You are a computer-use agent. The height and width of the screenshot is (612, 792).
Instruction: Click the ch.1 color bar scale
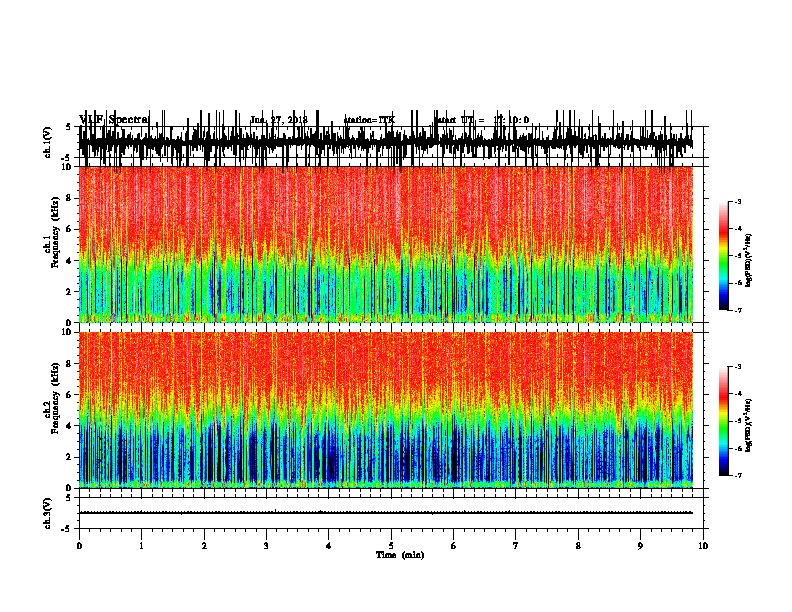click(x=724, y=256)
